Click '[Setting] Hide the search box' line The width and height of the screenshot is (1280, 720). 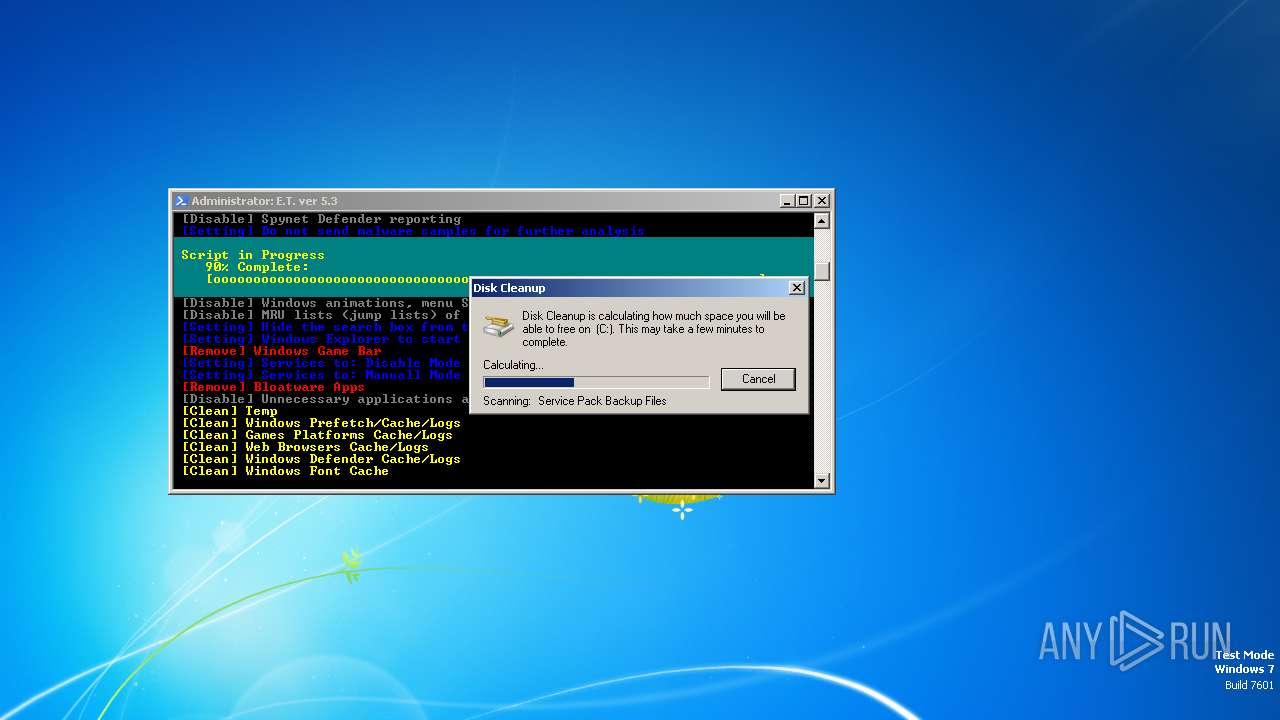point(325,327)
